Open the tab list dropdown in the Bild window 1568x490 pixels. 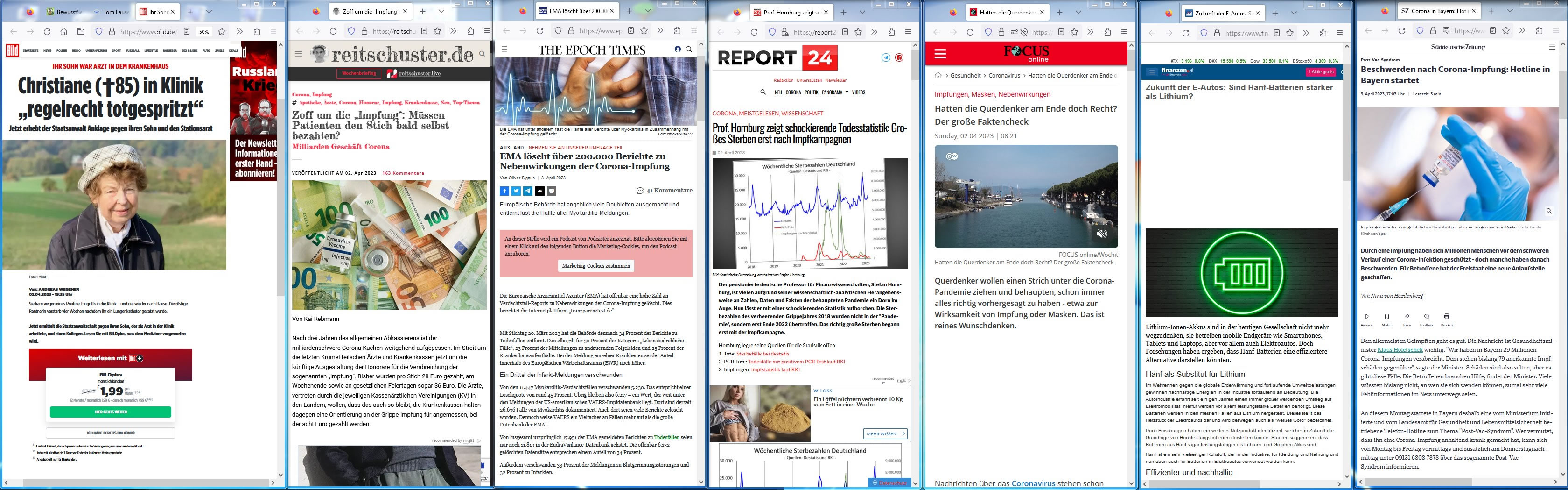[209, 12]
